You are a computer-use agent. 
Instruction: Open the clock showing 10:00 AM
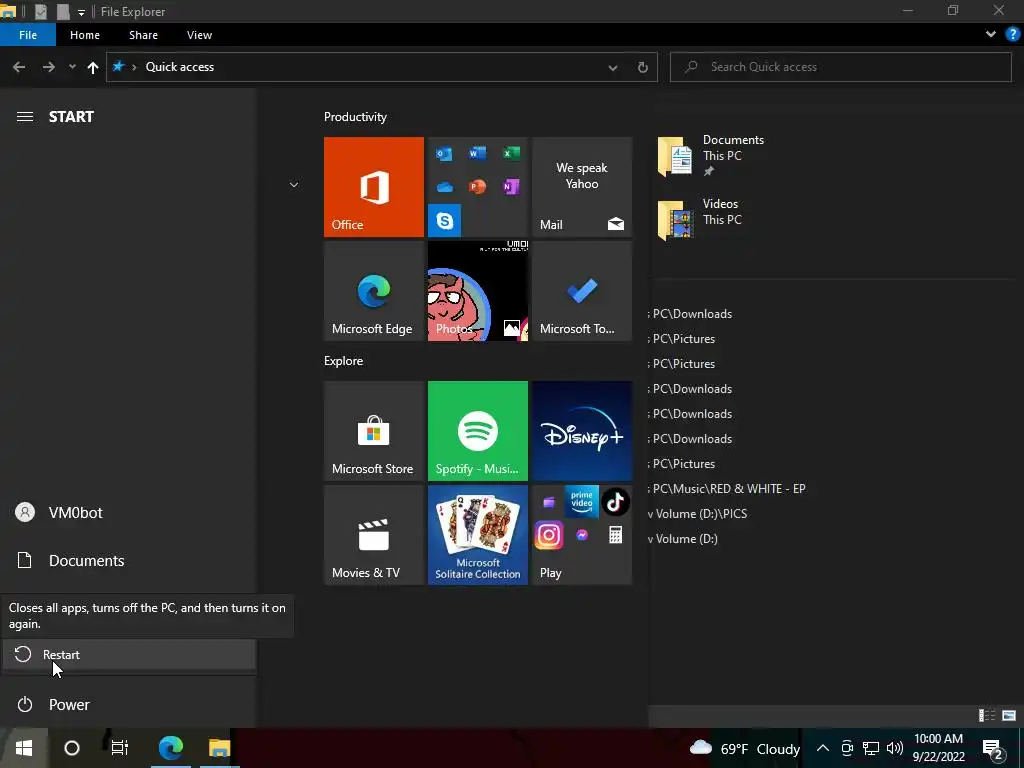click(938, 748)
